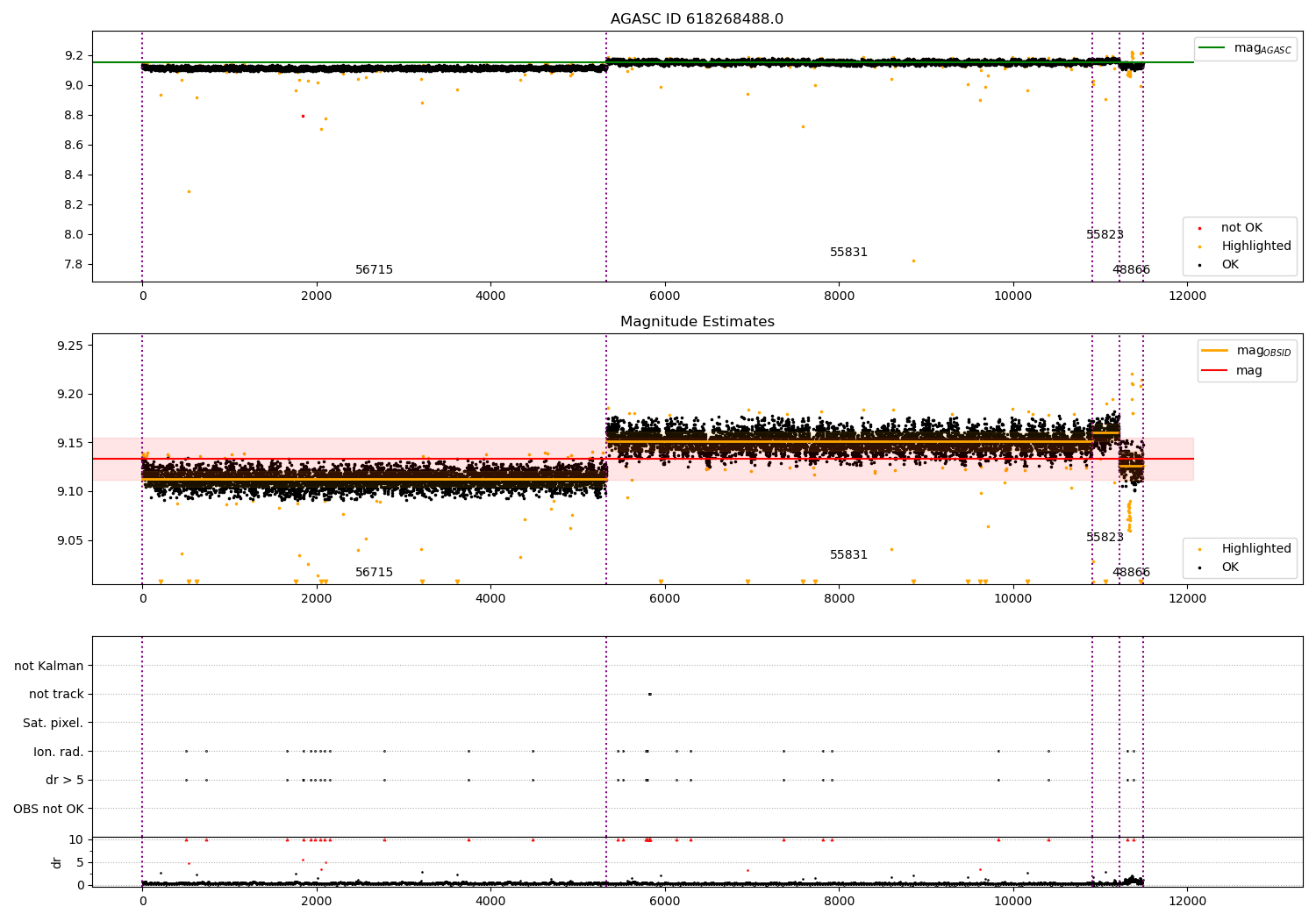Click the 'Sat. pixel.' row label

(54, 723)
